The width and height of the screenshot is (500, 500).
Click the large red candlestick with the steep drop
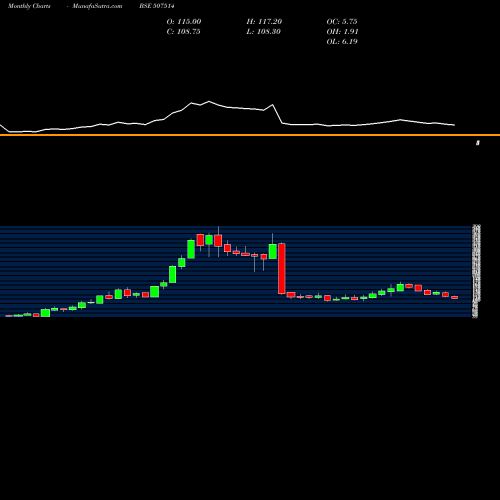tap(282, 269)
